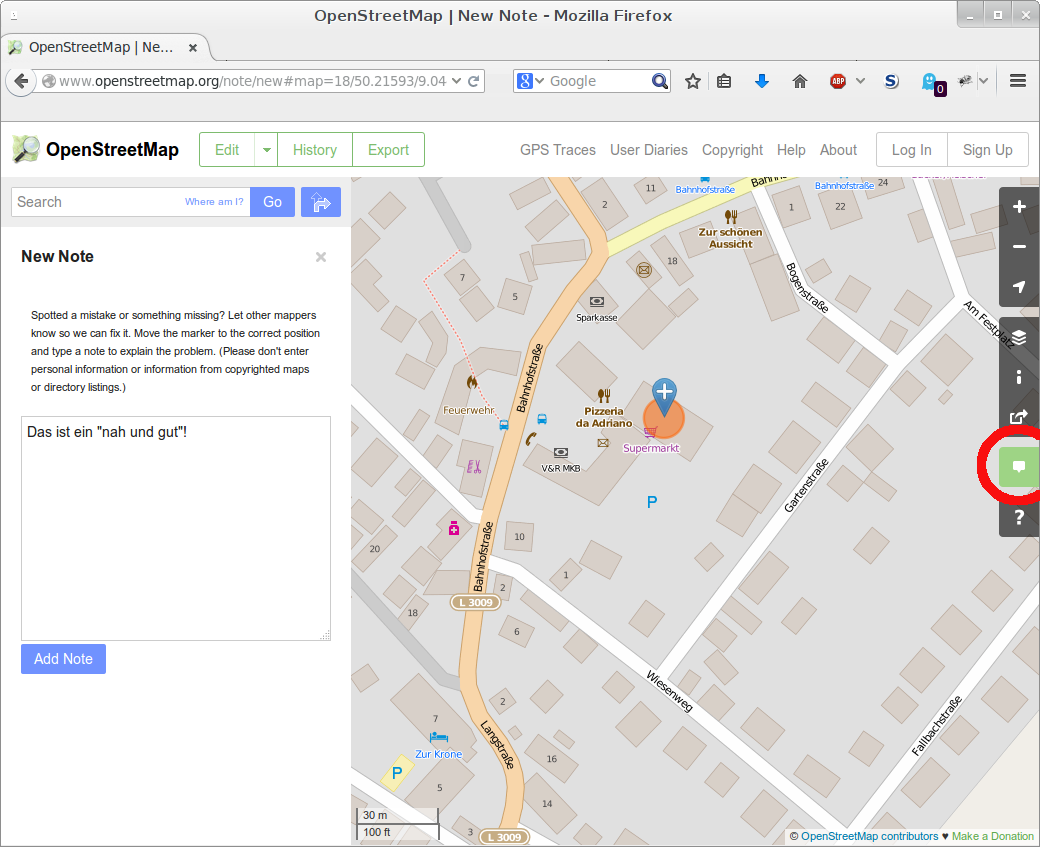Open the OpenStreetMap contributors link

coord(869,836)
